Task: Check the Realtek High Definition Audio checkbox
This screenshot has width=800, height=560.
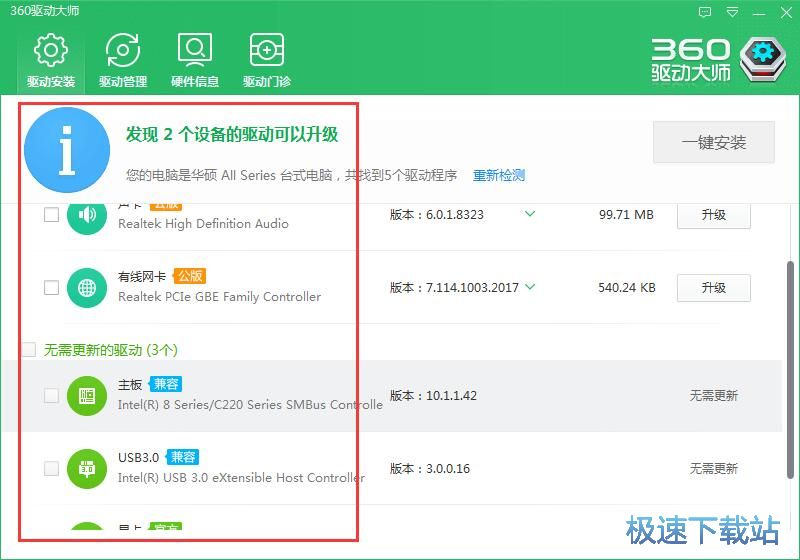Action: (52, 215)
